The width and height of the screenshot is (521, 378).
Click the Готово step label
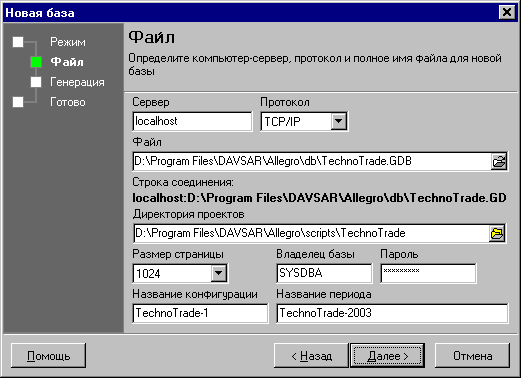tap(68, 102)
